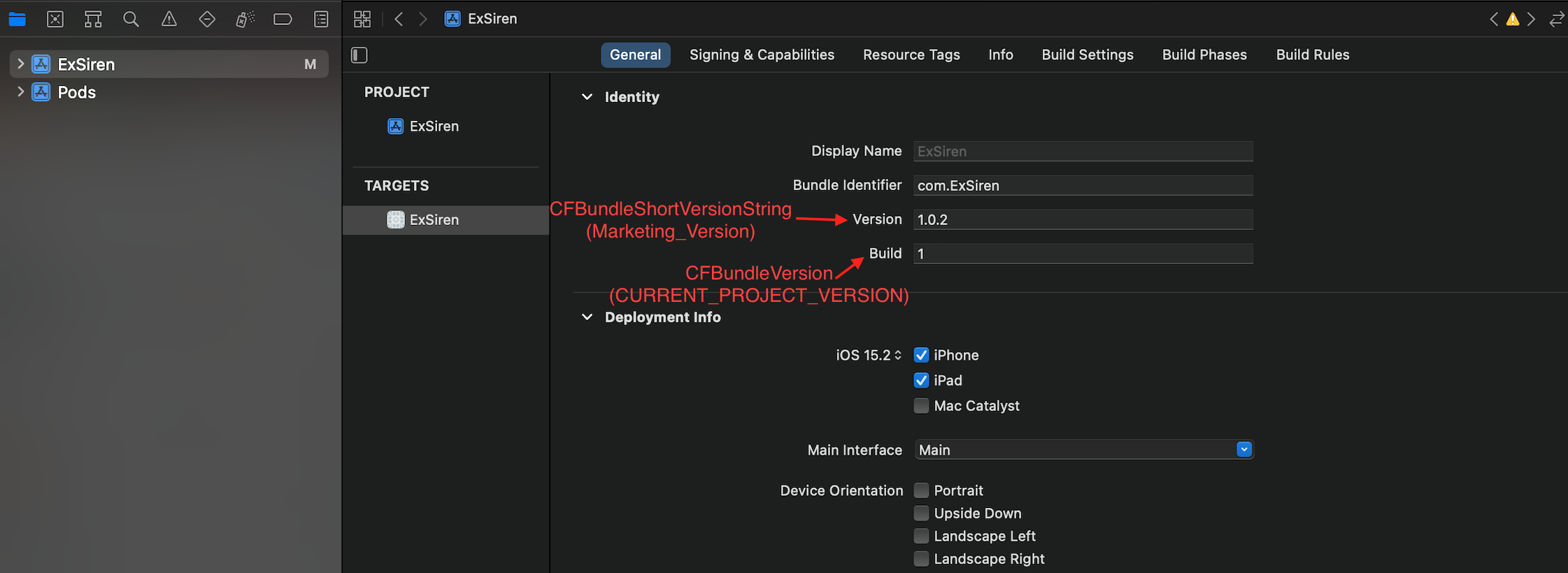Collapse the Deployment Info section

point(587,317)
